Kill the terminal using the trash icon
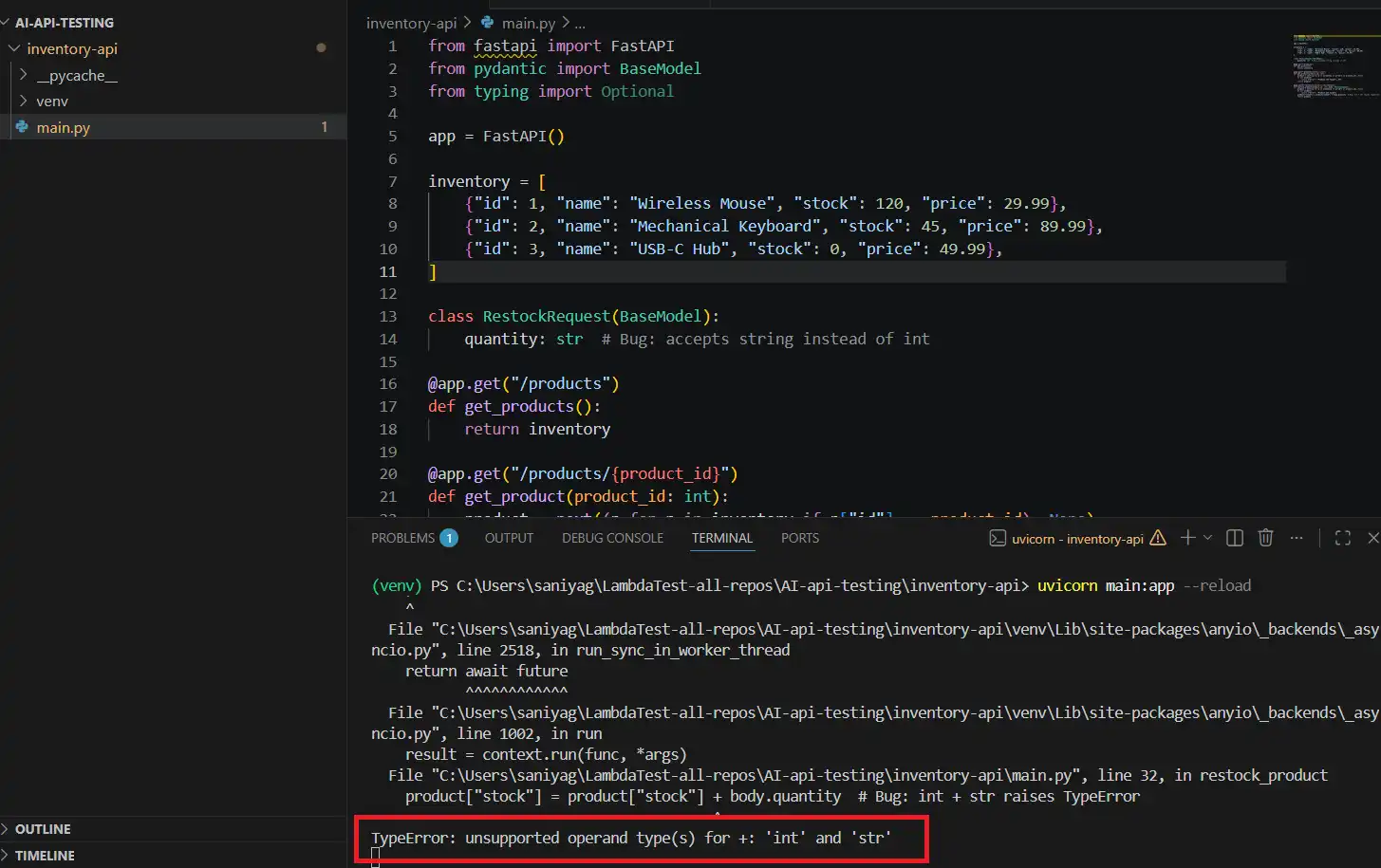The width and height of the screenshot is (1381, 868). tap(1265, 538)
